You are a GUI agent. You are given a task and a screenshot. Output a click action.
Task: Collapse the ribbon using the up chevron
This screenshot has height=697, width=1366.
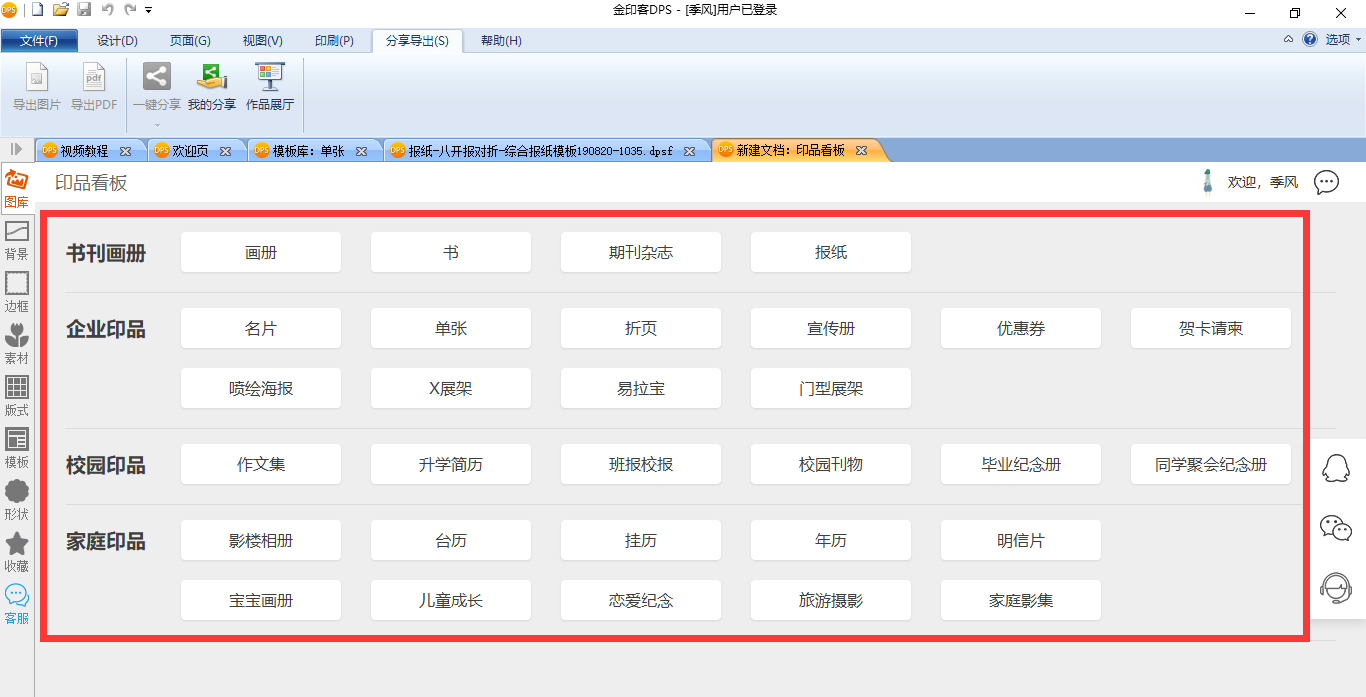pyautogui.click(x=1288, y=40)
